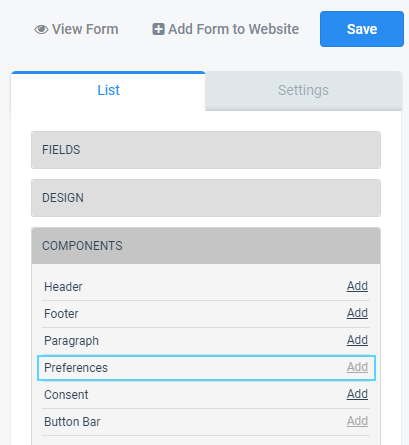Screen dimensions: 409x445
Task: Save the form with the Save button
Action: (362, 29)
